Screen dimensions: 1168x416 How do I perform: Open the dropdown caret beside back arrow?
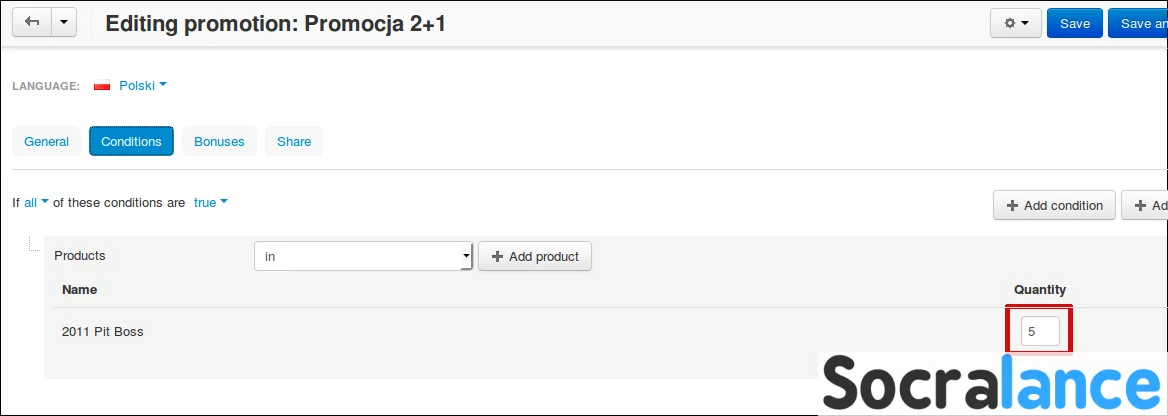pyautogui.click(x=63, y=22)
